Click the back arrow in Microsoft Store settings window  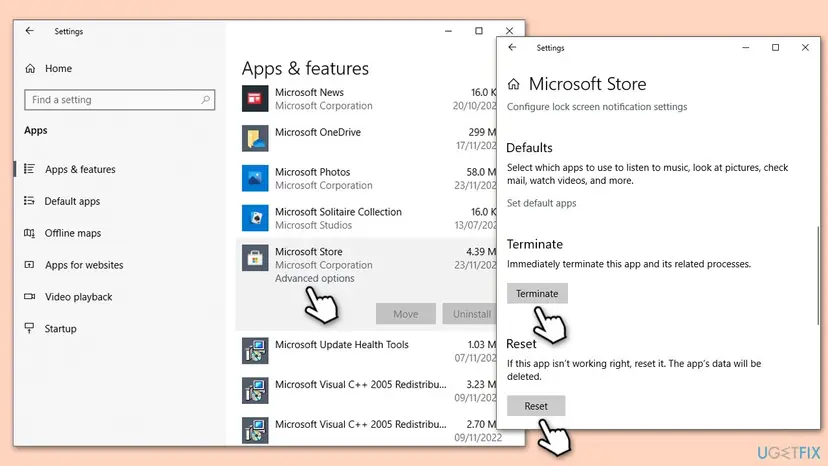coord(512,47)
